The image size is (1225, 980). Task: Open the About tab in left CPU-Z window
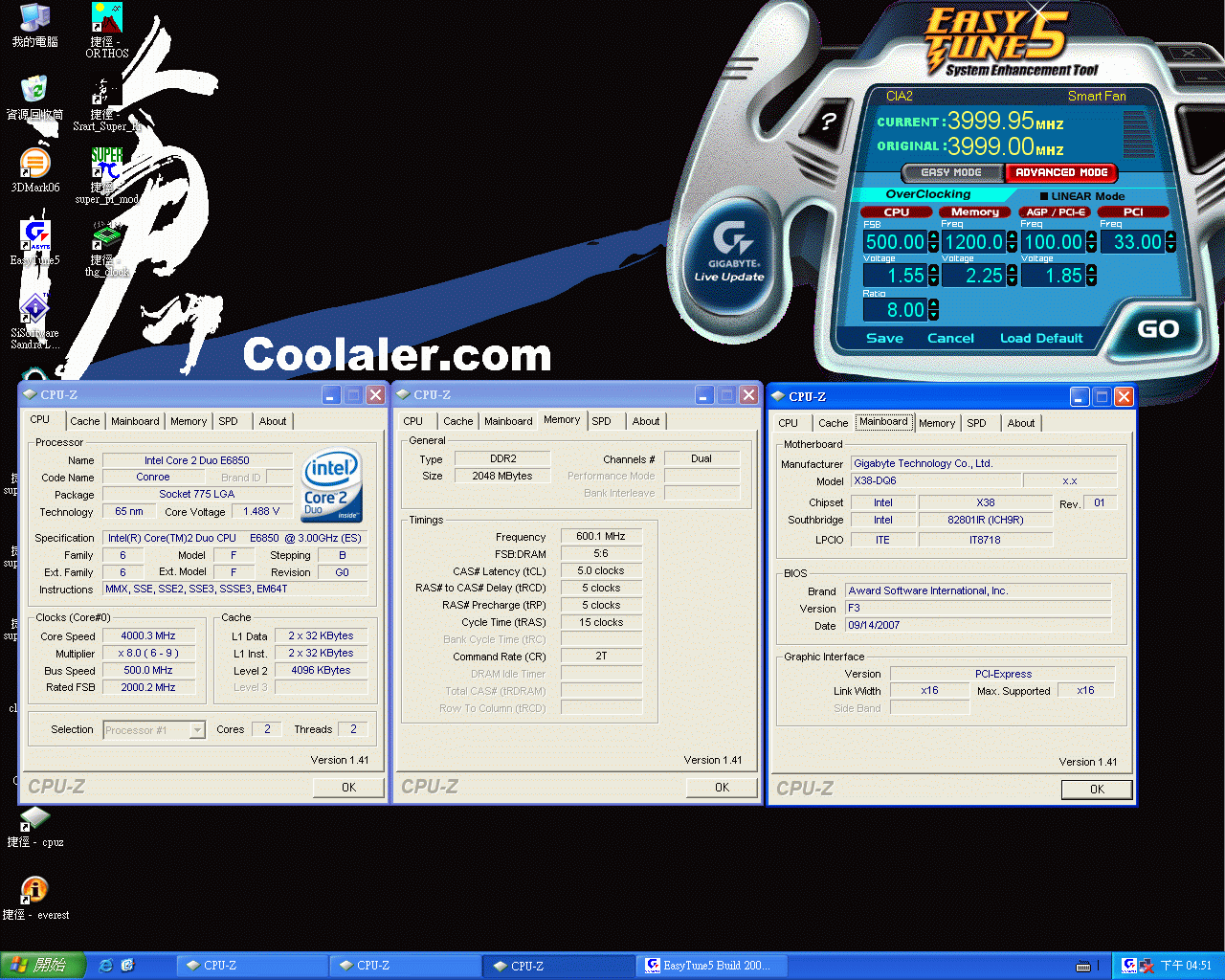click(273, 421)
